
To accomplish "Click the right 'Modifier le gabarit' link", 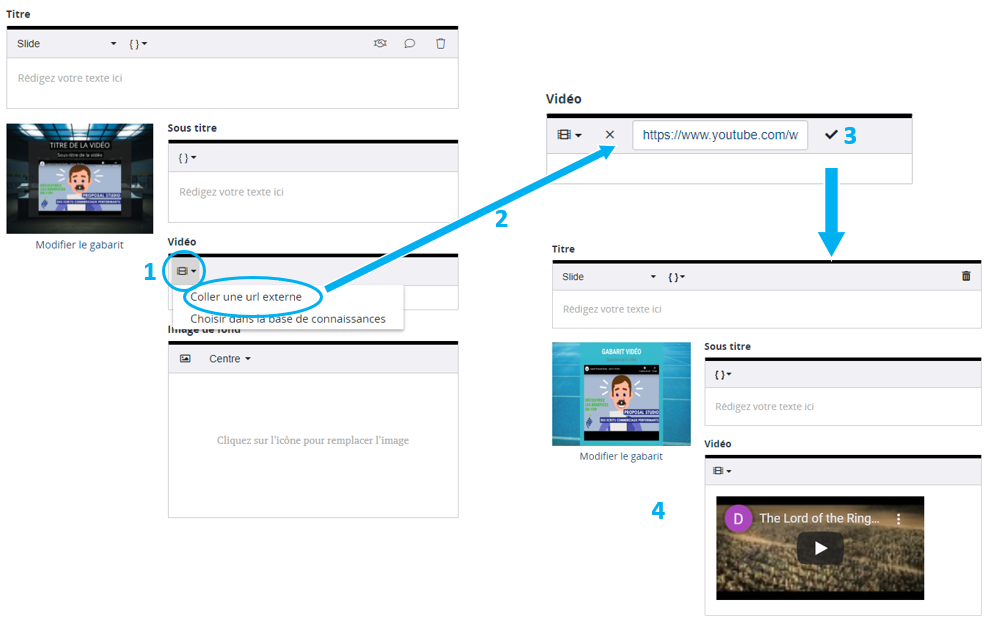I will point(620,456).
